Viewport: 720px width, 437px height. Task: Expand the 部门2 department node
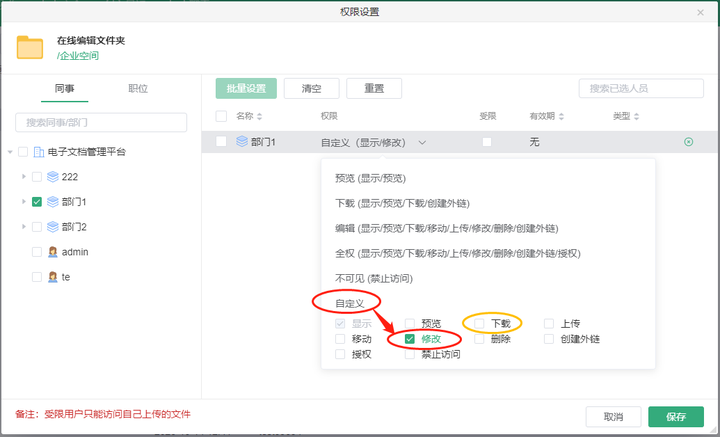(24, 227)
